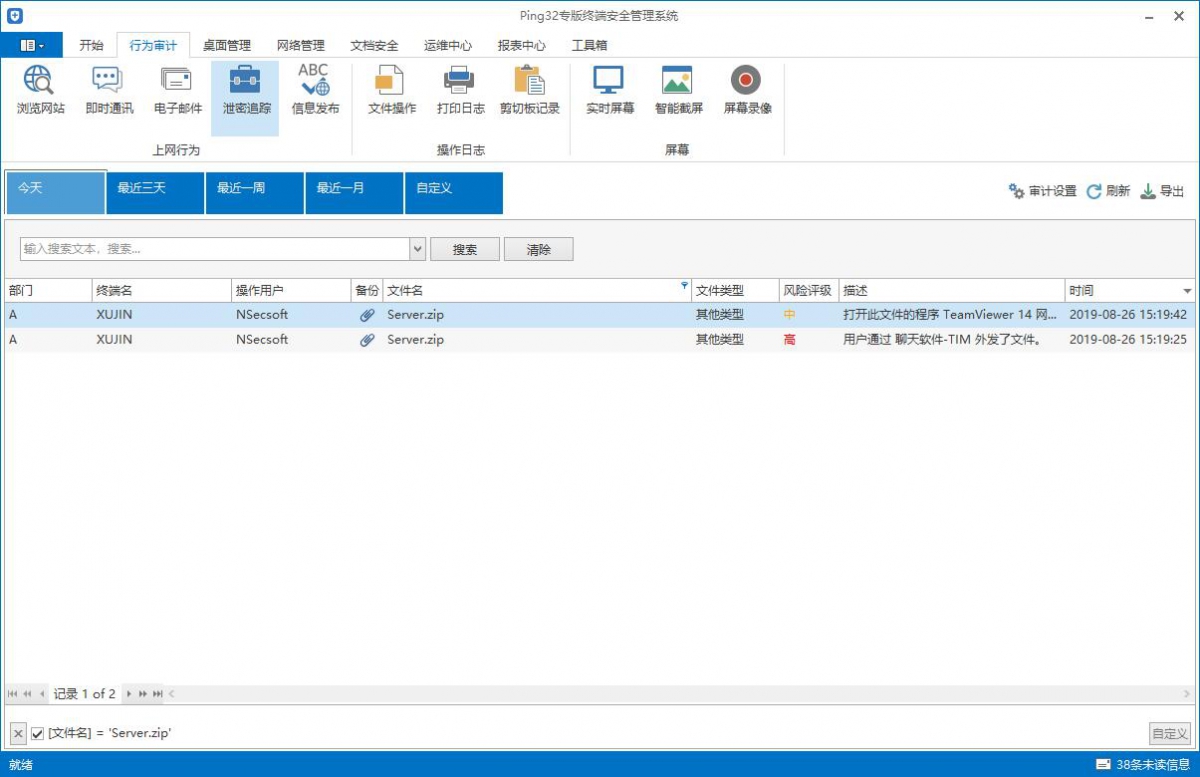The height and width of the screenshot is (777, 1200).
Task: Switch to 文档安全 ribbon tab
Action: 374,45
